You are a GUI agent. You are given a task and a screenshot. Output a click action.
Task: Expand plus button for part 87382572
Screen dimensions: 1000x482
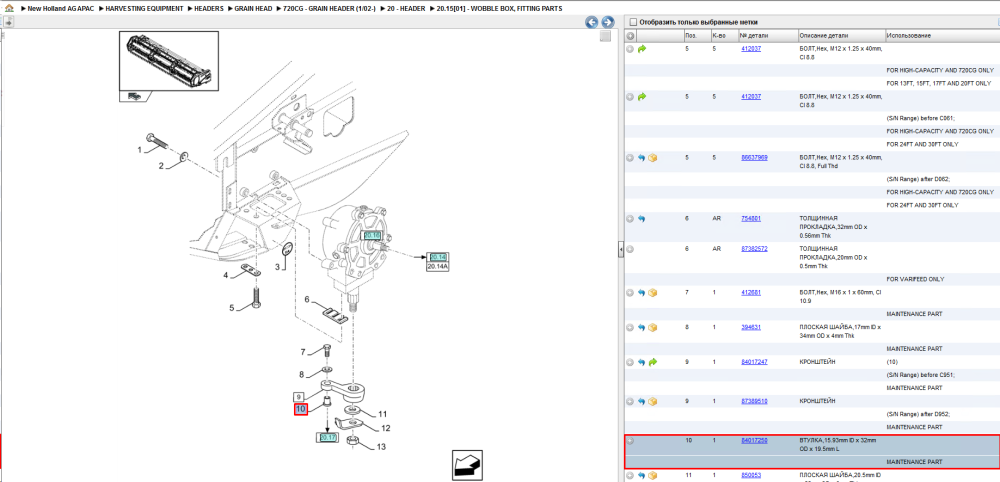point(630,249)
